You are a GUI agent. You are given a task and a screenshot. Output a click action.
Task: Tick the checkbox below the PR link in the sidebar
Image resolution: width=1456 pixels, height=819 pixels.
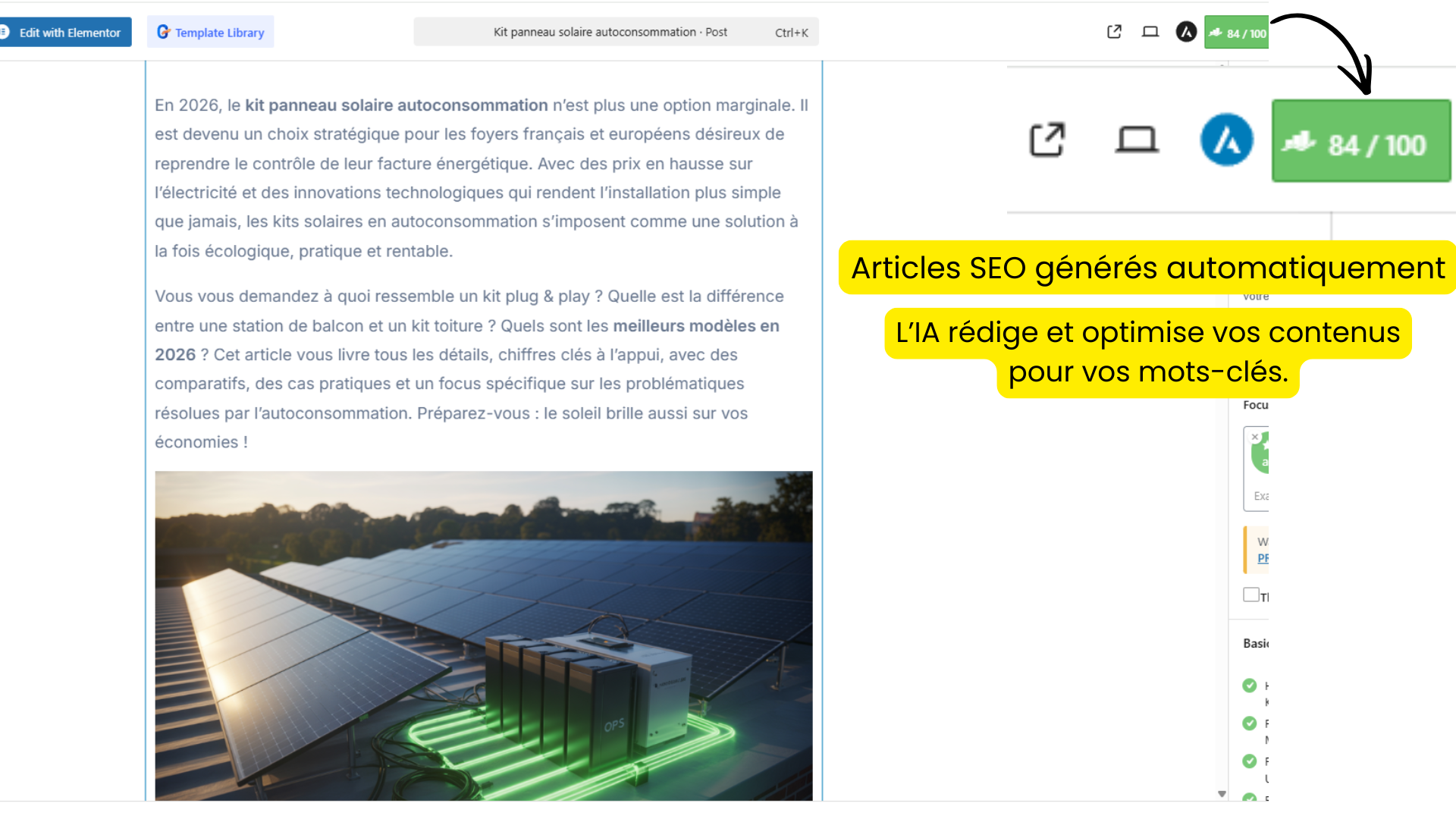click(x=1251, y=595)
